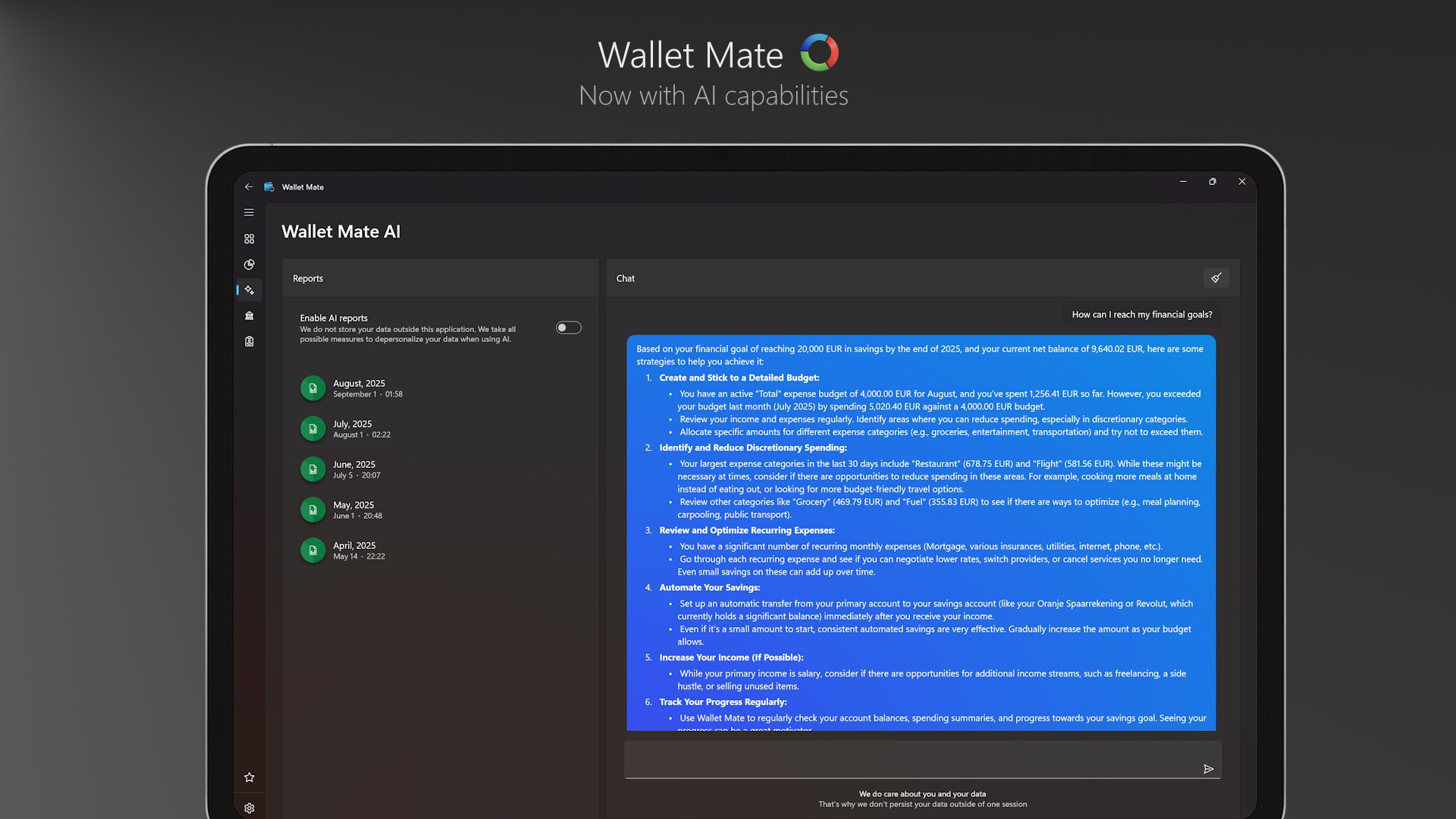
Task: Send the chat message with the arrow
Action: coord(1210,768)
